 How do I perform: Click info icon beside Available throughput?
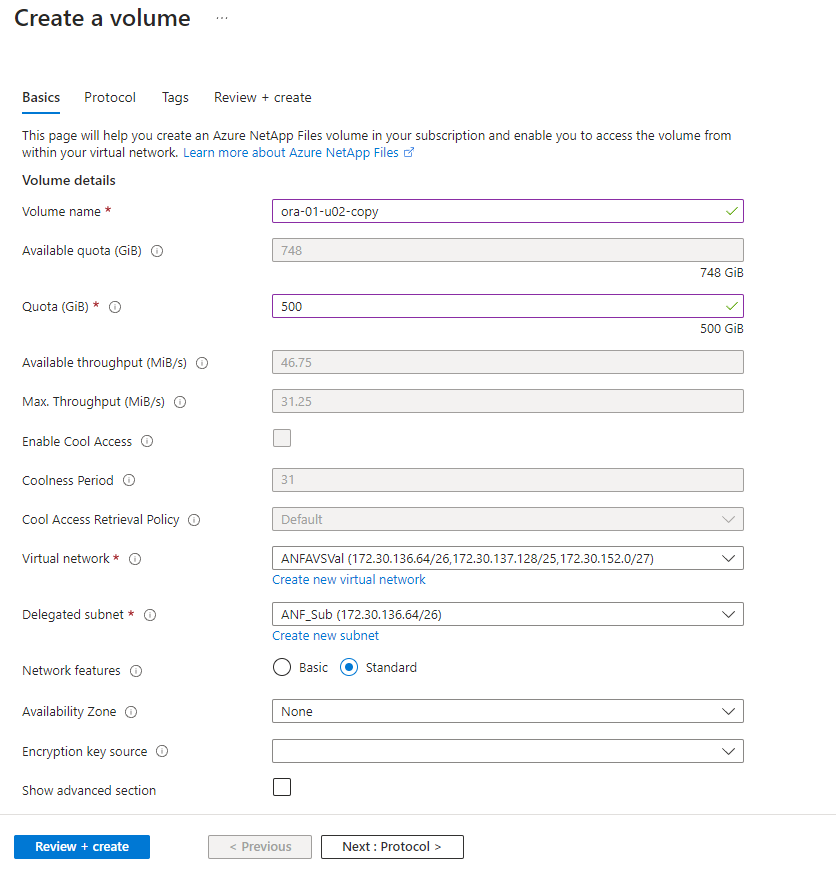[203, 363]
